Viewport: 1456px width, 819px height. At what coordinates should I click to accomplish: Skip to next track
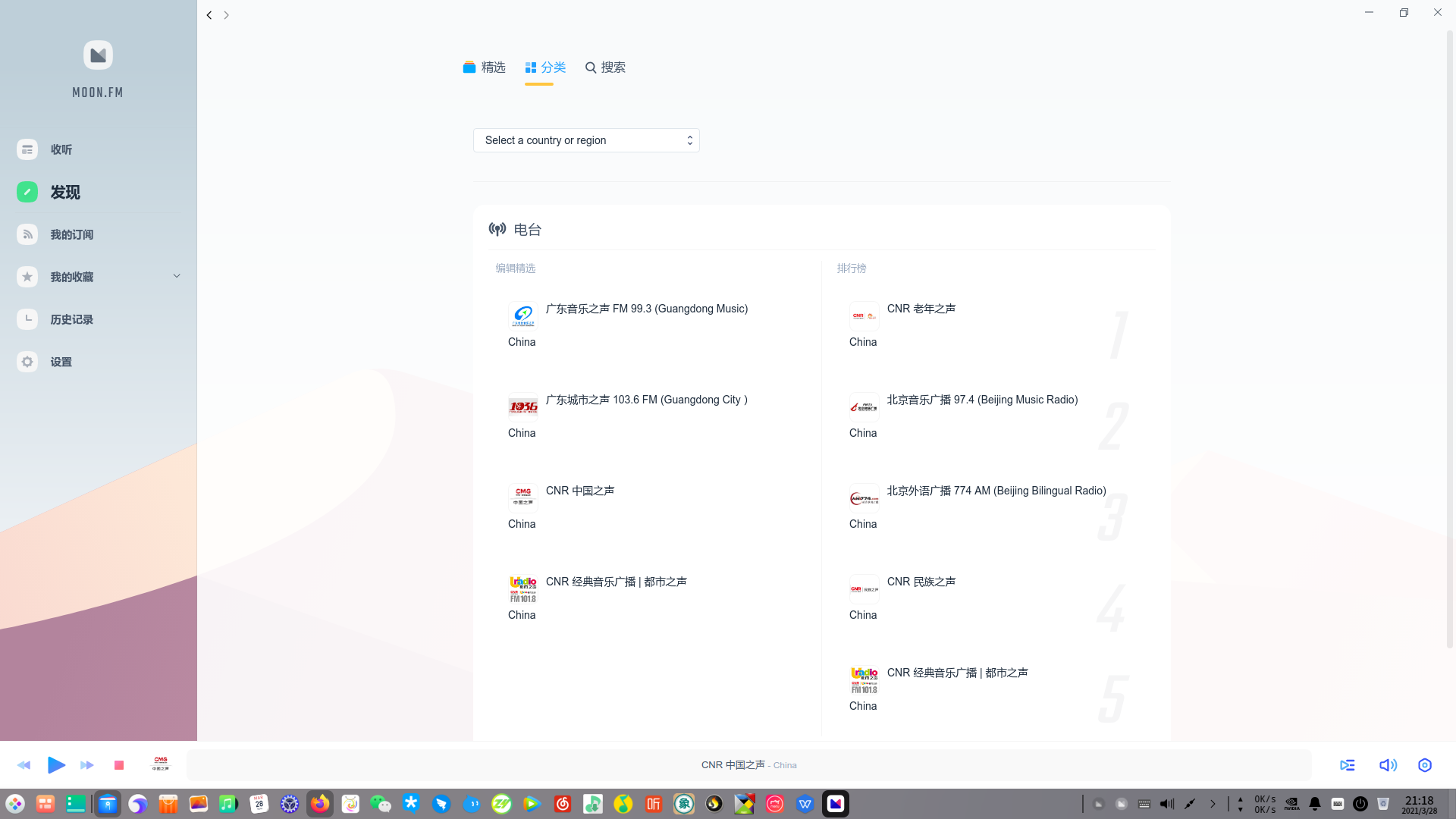87,765
